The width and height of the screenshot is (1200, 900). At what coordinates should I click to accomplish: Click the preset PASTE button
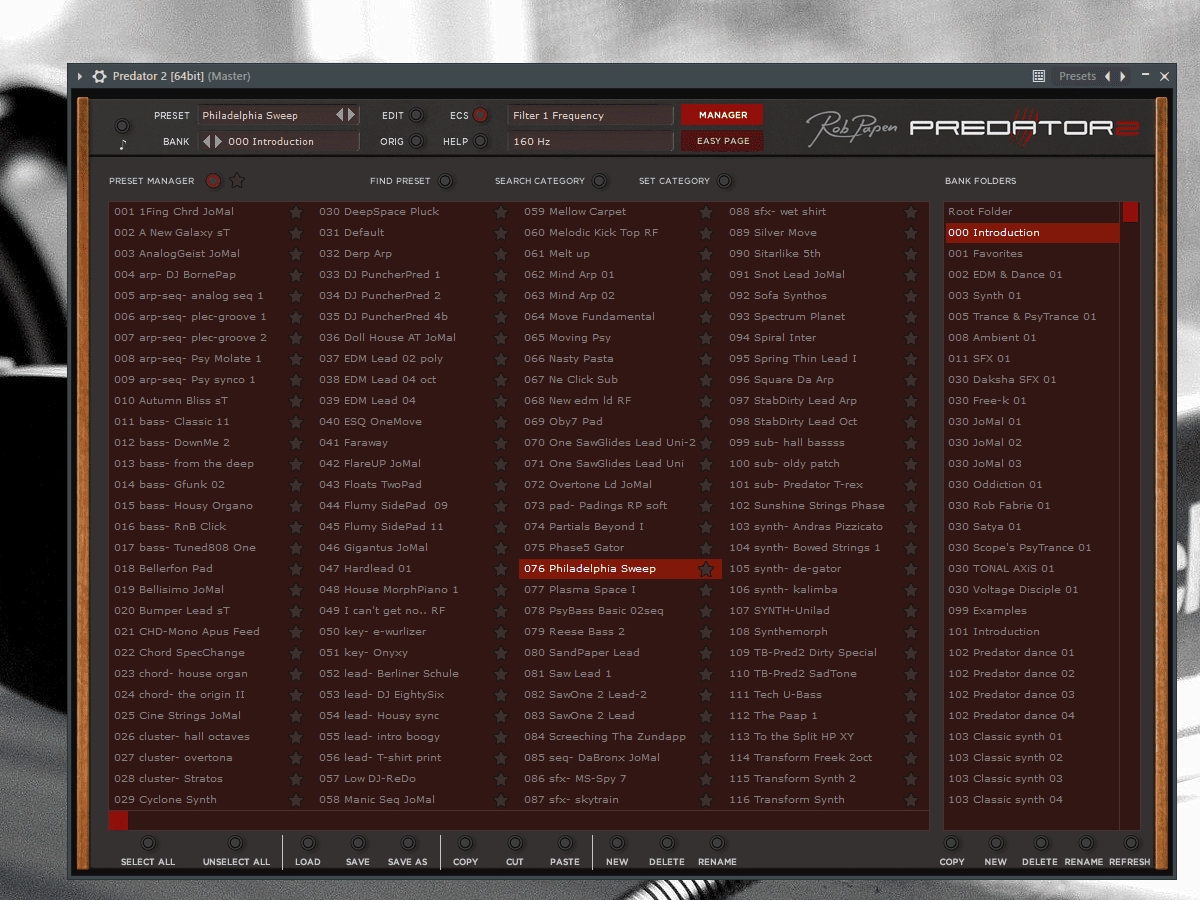(565, 844)
